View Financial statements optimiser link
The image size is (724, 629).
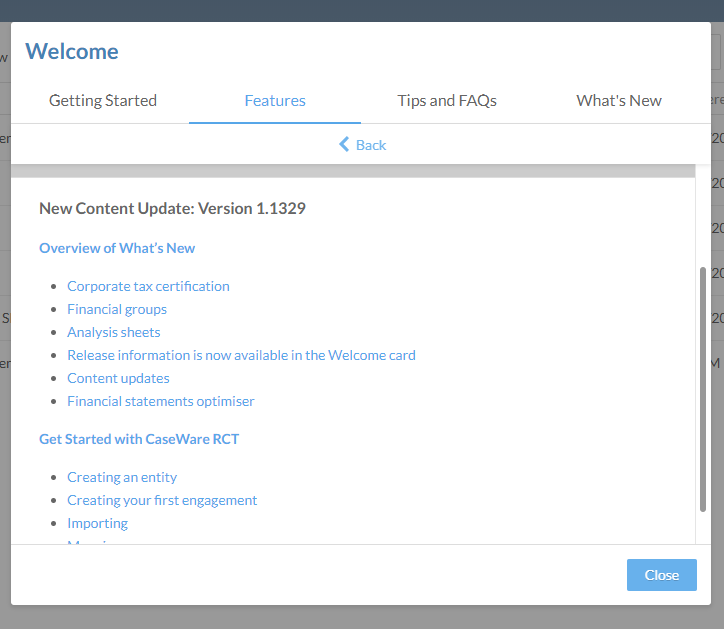(160, 401)
